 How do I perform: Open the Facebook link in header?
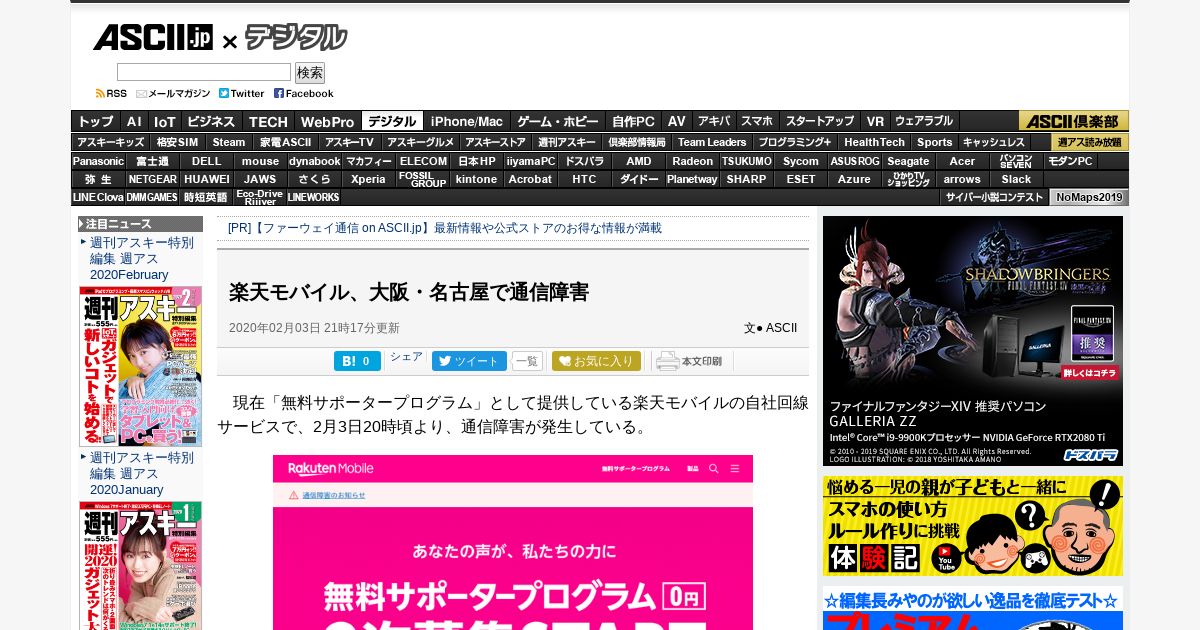click(304, 93)
